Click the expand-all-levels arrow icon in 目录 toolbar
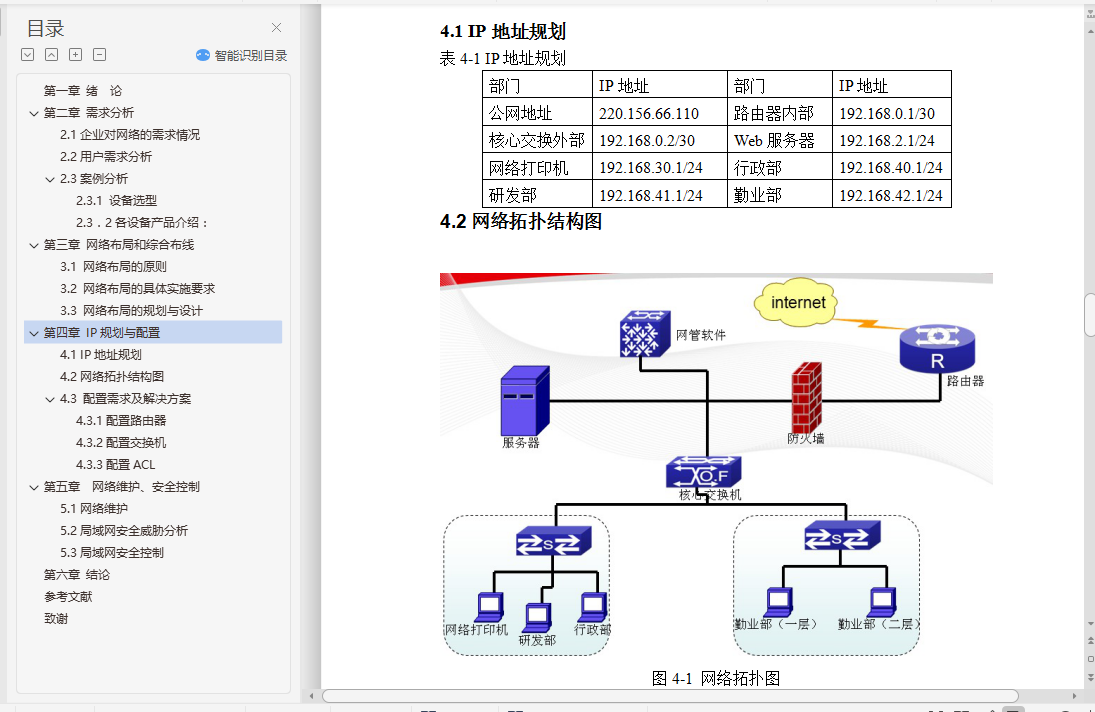The image size is (1095, 712). click(27, 54)
